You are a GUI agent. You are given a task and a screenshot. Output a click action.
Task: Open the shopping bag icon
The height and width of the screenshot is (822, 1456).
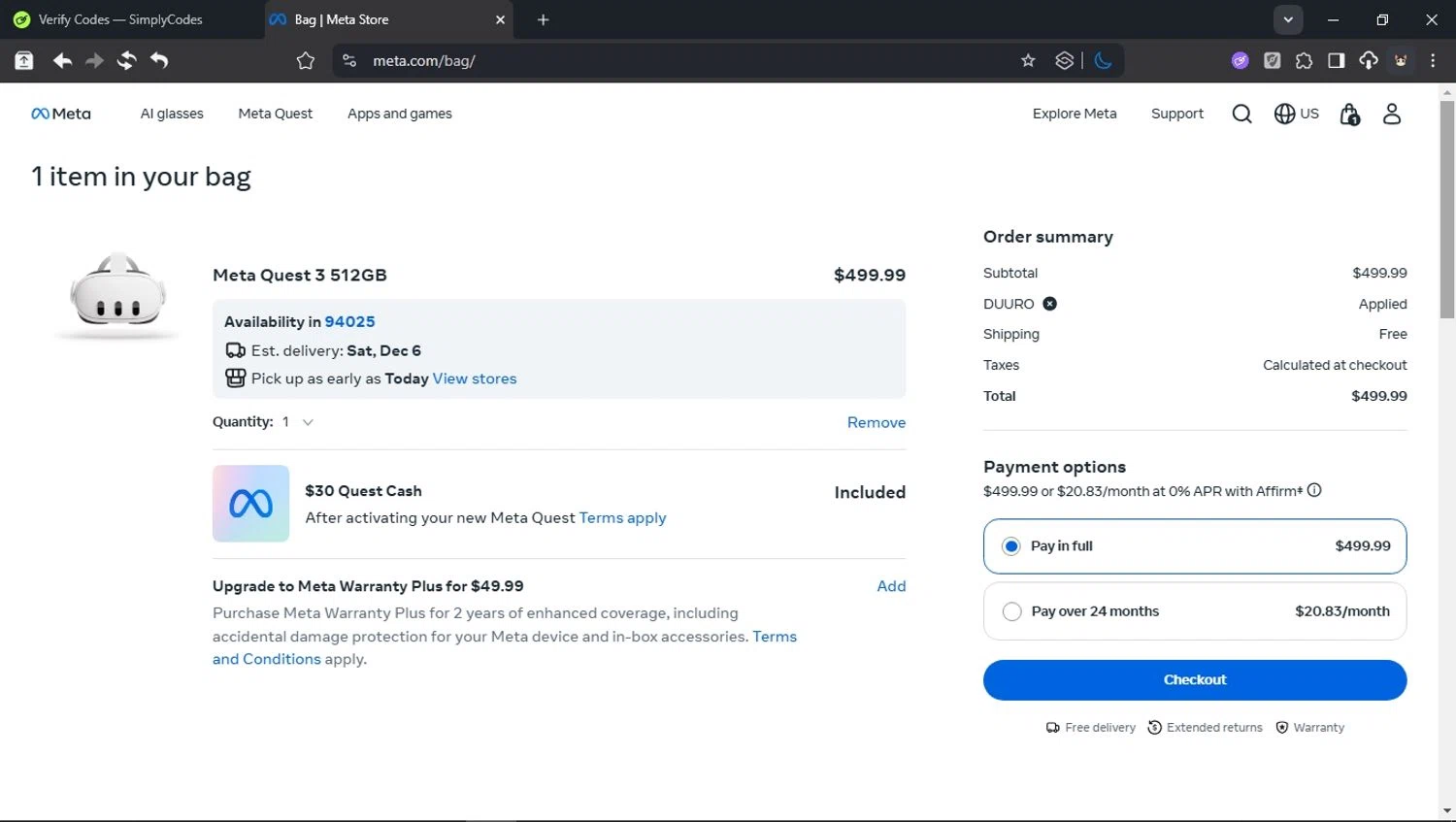coord(1350,115)
